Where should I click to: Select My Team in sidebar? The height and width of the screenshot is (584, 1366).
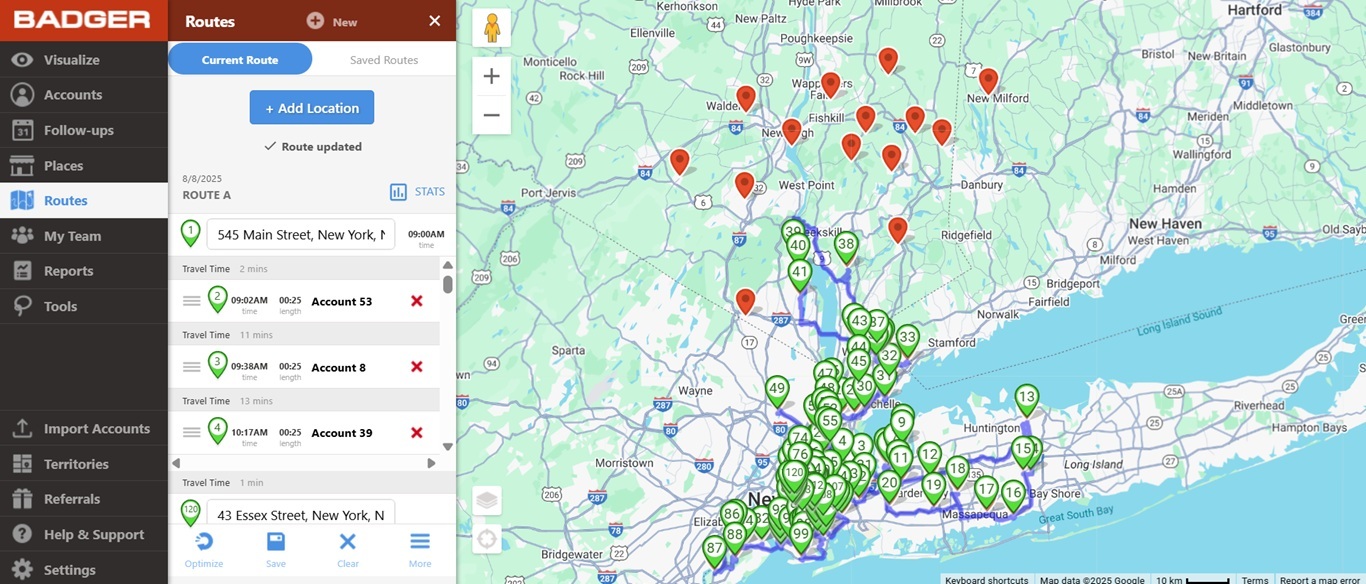84,236
